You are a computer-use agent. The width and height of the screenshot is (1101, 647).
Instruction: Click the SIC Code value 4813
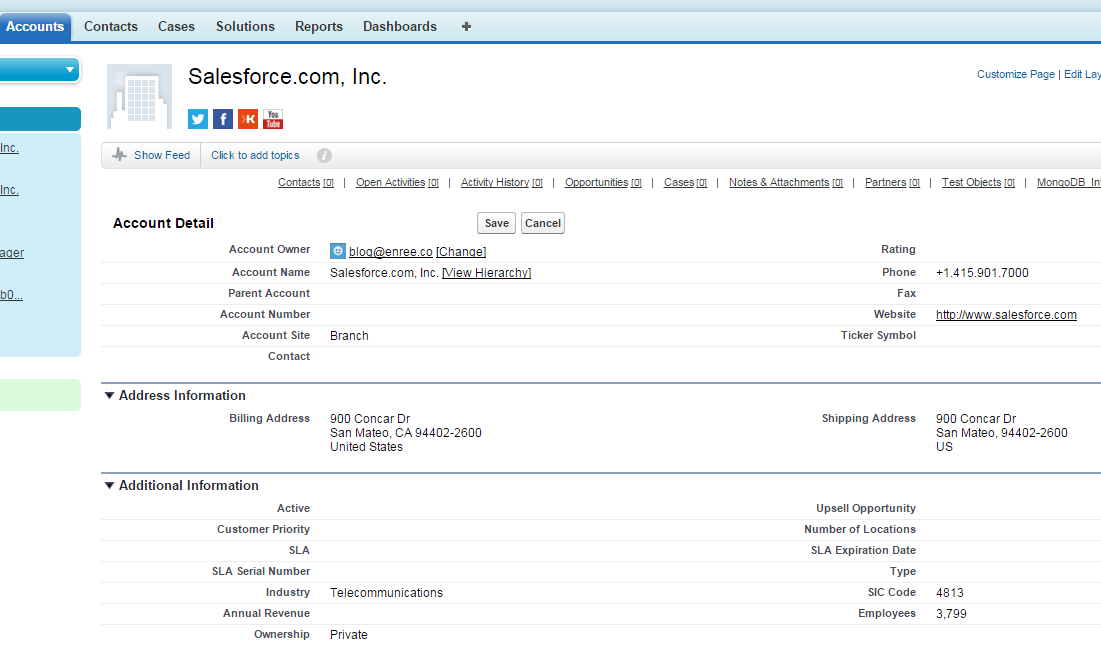[949, 593]
